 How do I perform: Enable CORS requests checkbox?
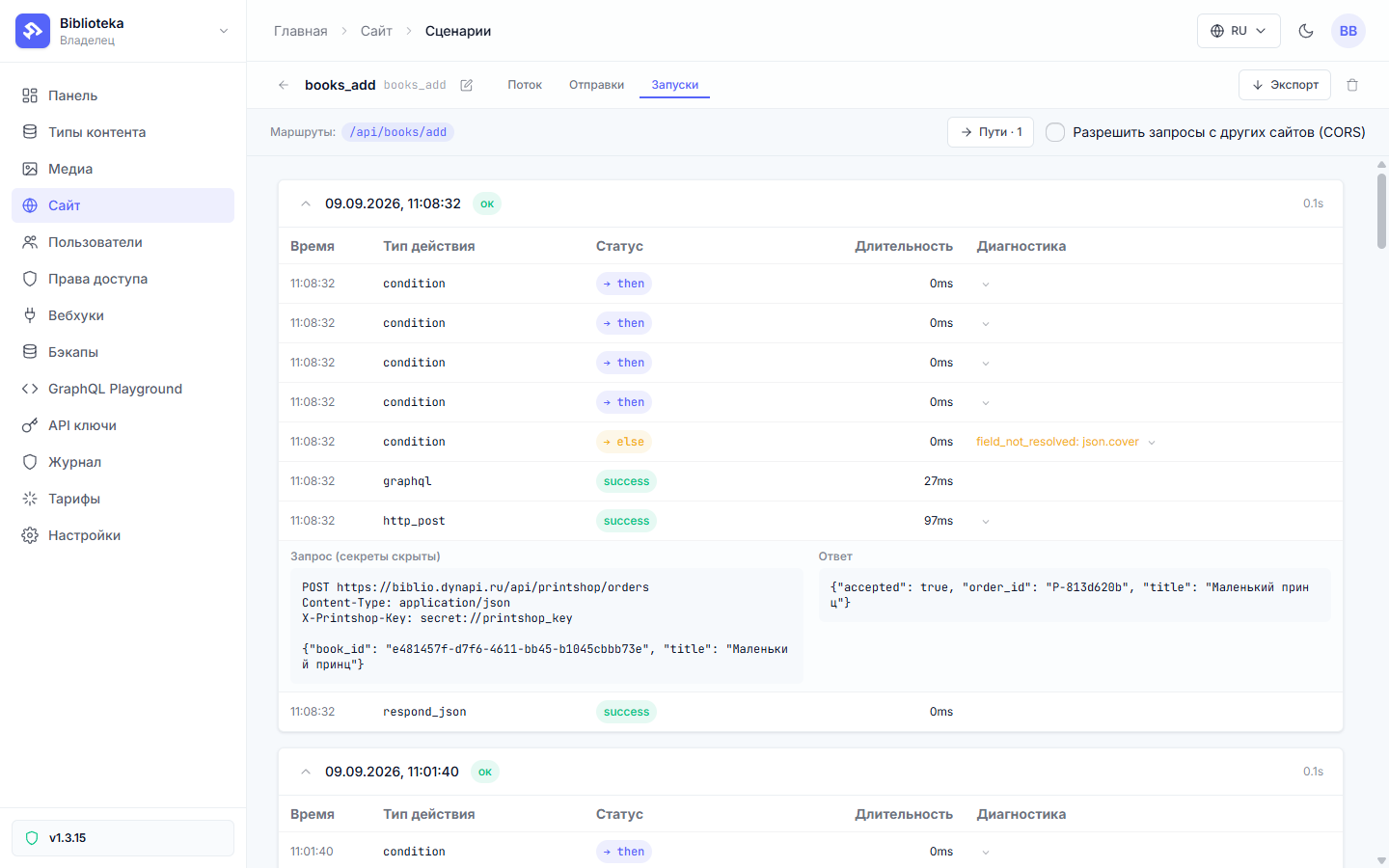click(x=1055, y=132)
